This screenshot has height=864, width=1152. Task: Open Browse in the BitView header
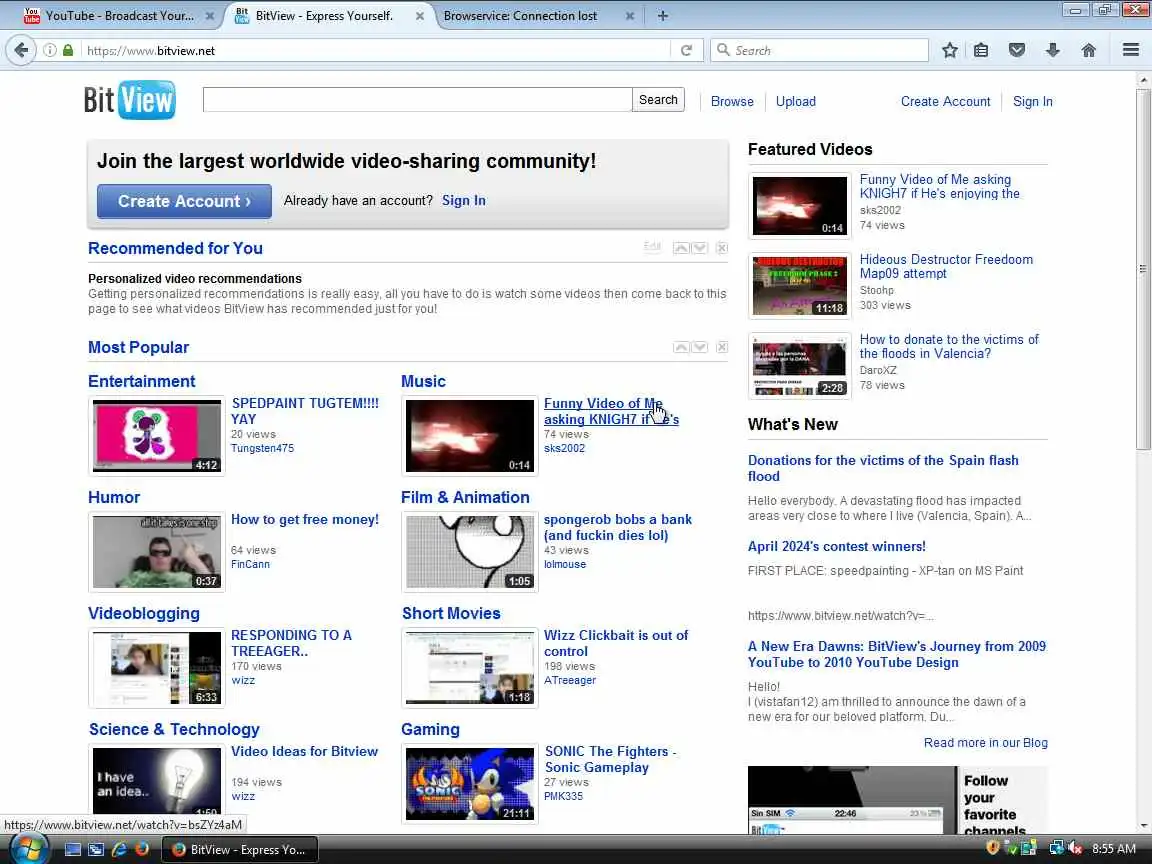[x=732, y=101]
